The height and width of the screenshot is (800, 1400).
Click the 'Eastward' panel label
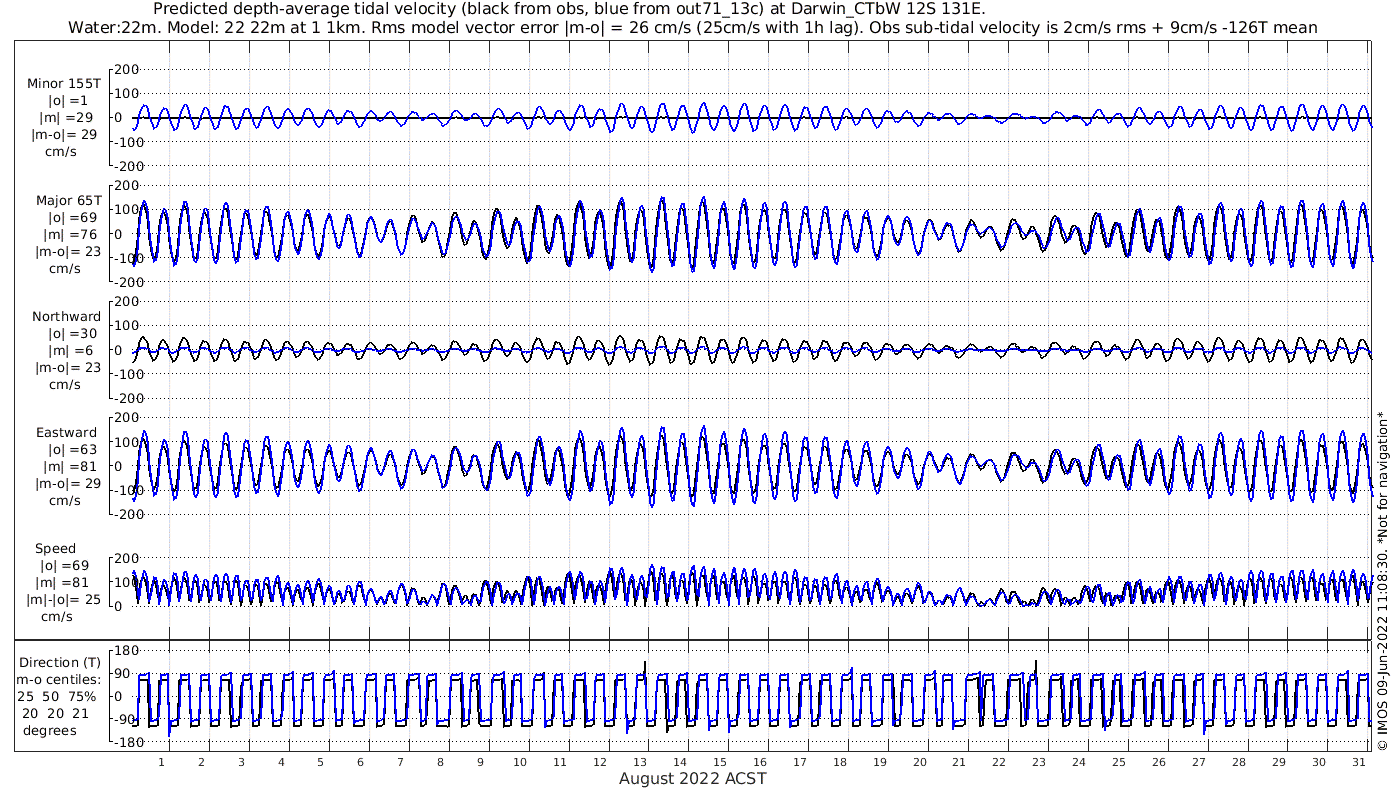(66, 433)
